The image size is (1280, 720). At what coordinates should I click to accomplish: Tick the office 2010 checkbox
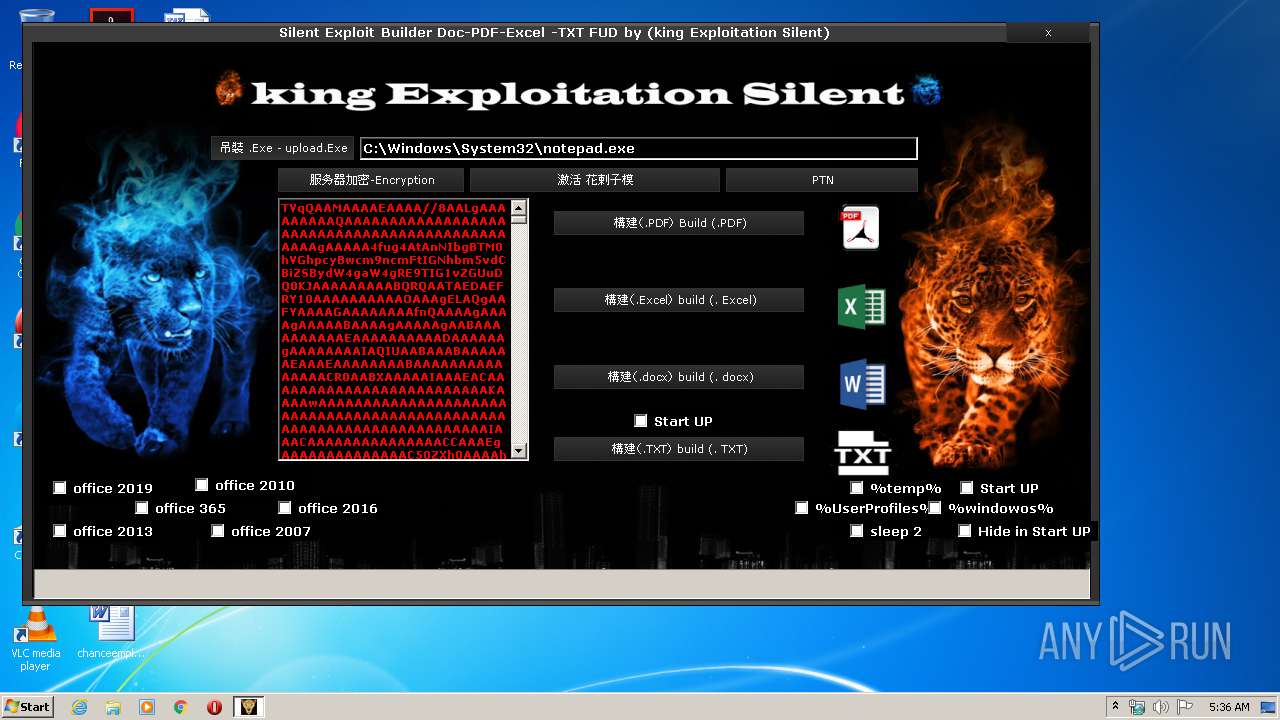[202, 485]
